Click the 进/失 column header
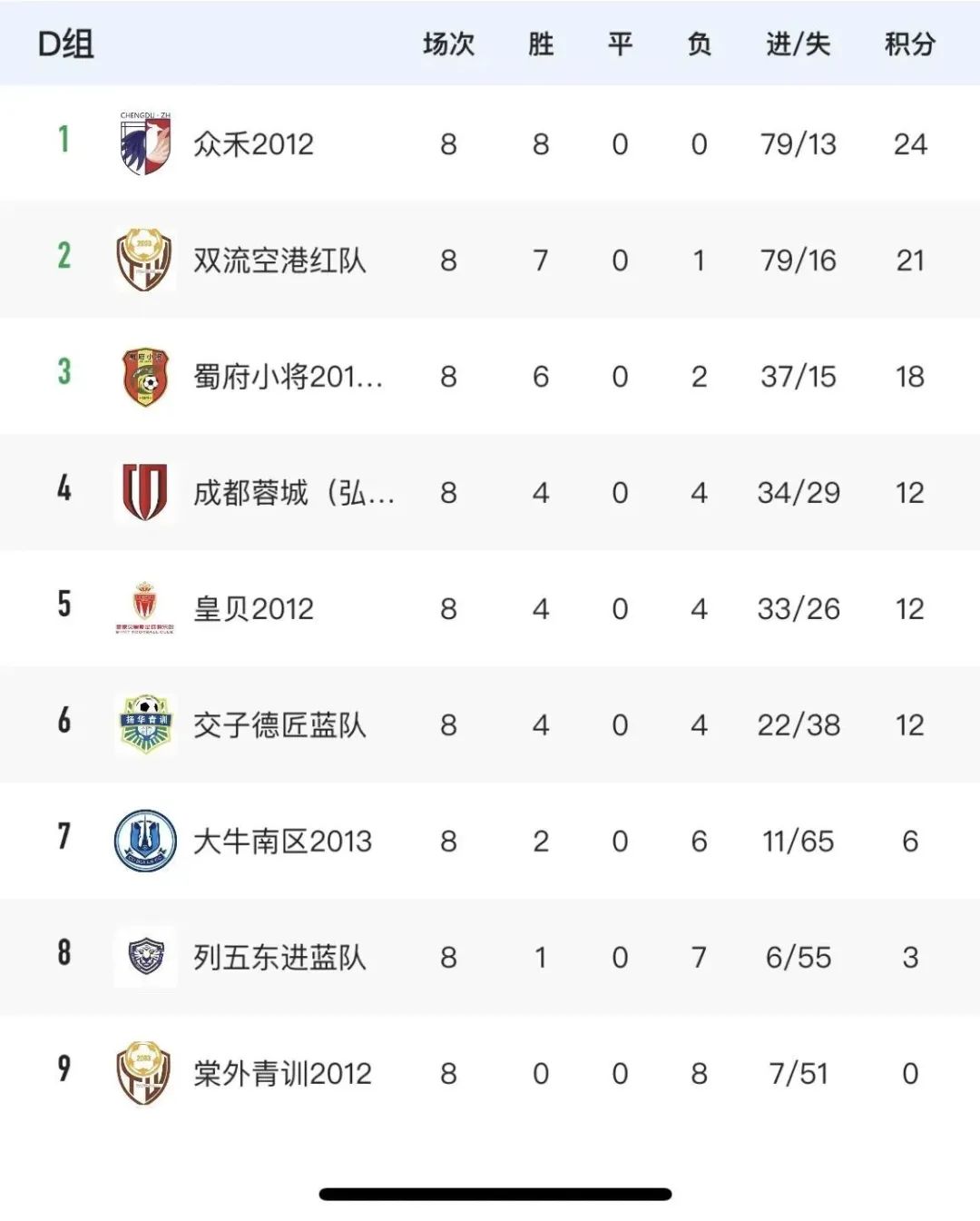The image size is (980, 1221). pyautogui.click(x=798, y=44)
